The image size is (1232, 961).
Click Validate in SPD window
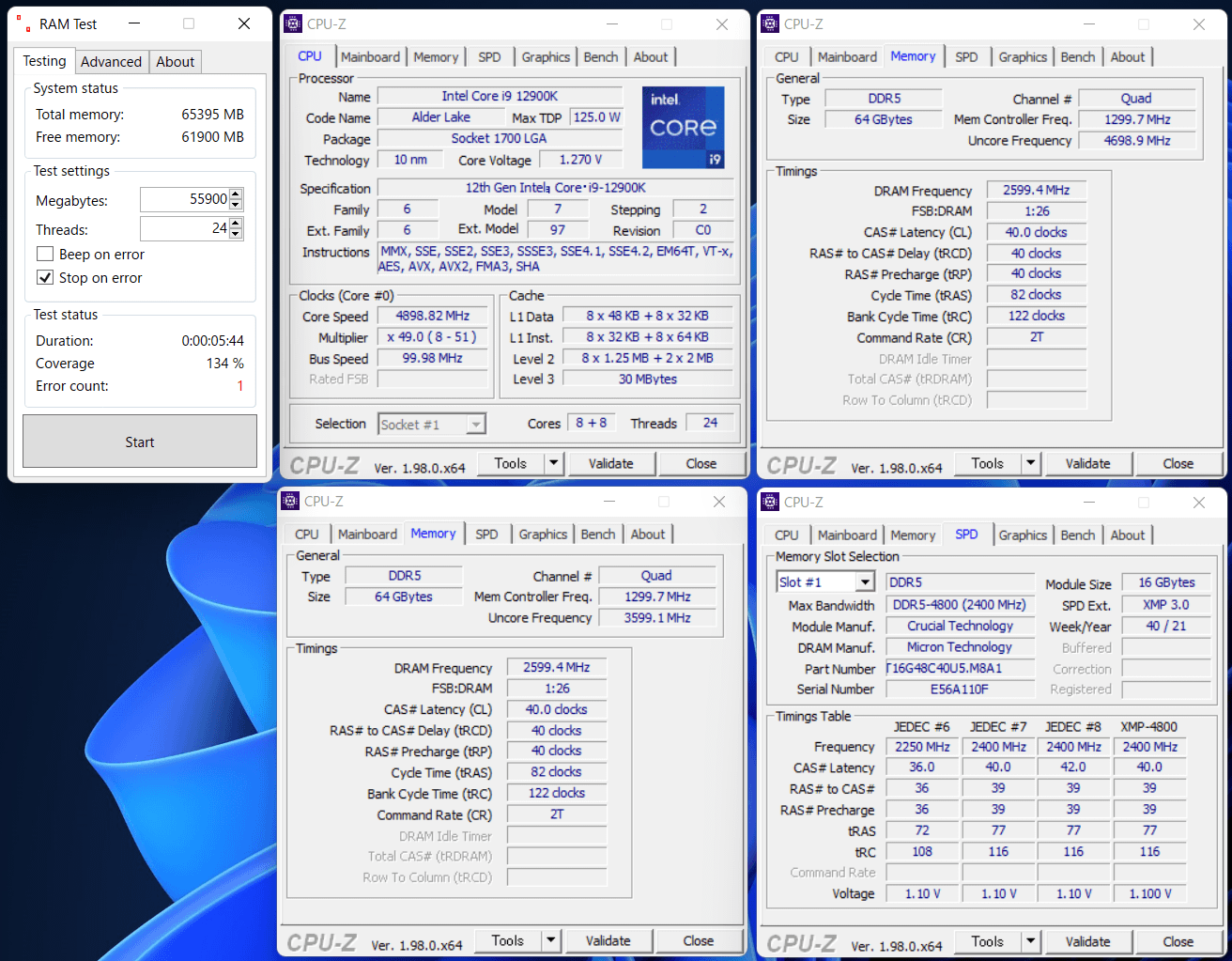coord(1088,941)
